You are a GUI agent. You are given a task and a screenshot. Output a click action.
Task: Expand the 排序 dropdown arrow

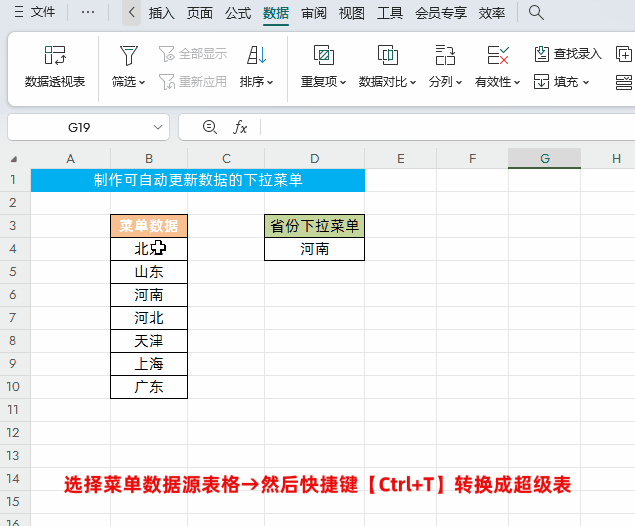click(x=270, y=83)
